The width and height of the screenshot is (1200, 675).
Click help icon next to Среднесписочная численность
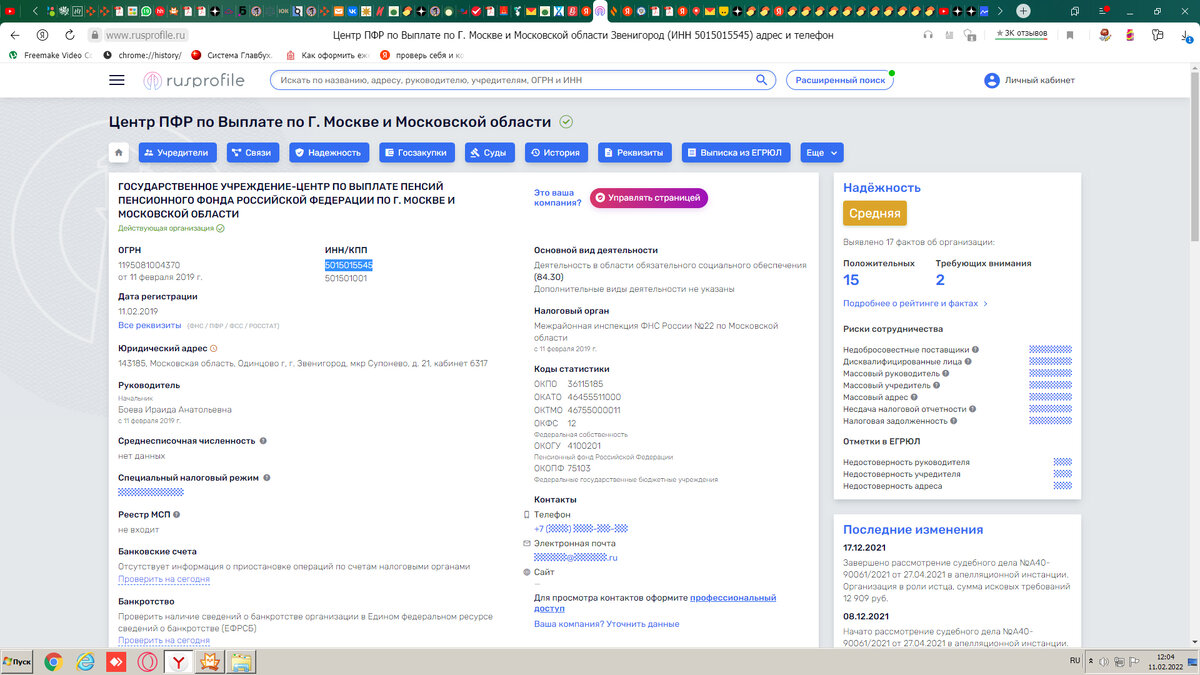tap(264, 440)
